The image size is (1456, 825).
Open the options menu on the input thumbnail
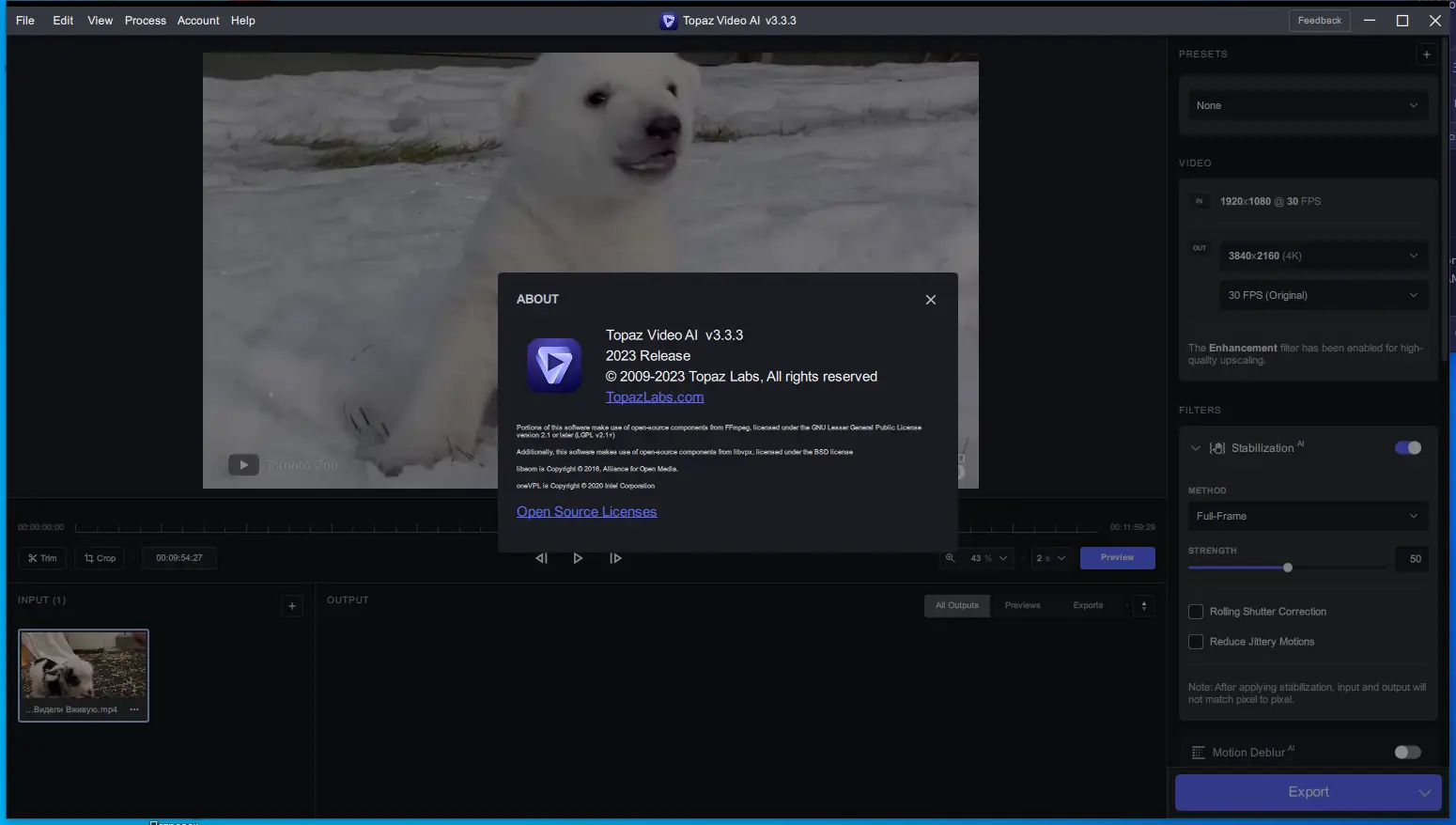(134, 709)
